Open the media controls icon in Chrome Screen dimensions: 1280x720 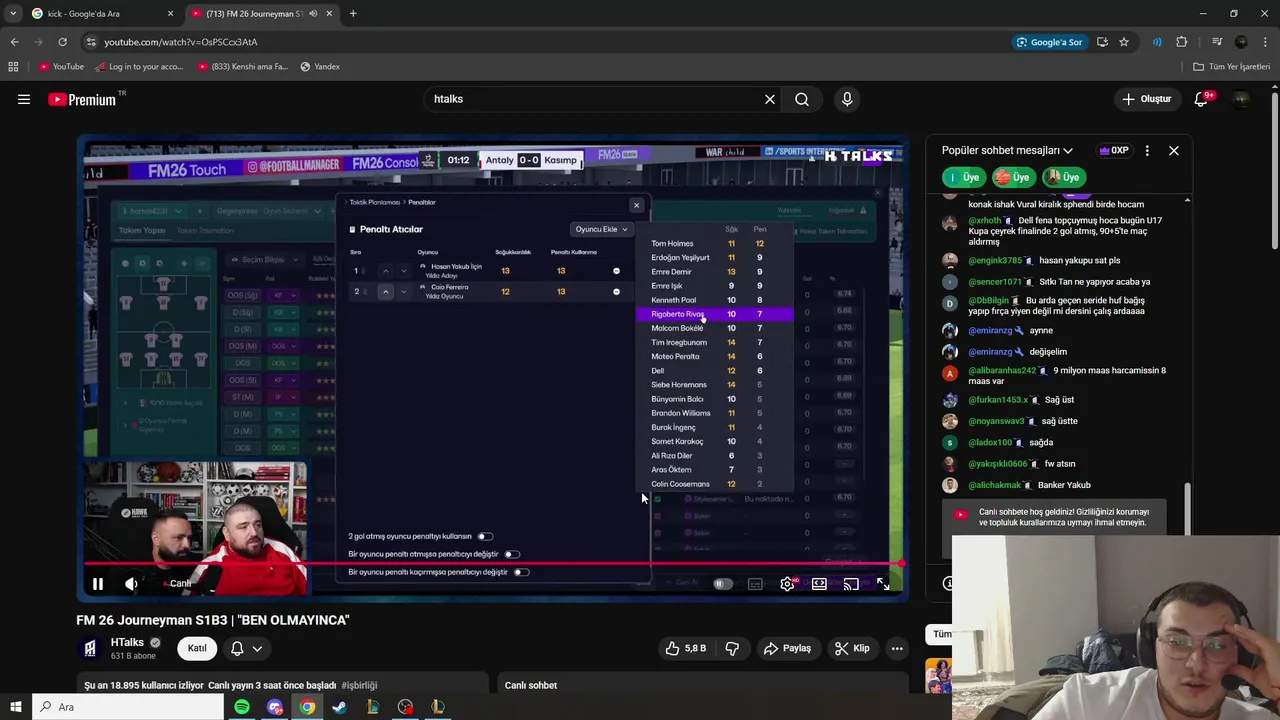pos(1216,42)
